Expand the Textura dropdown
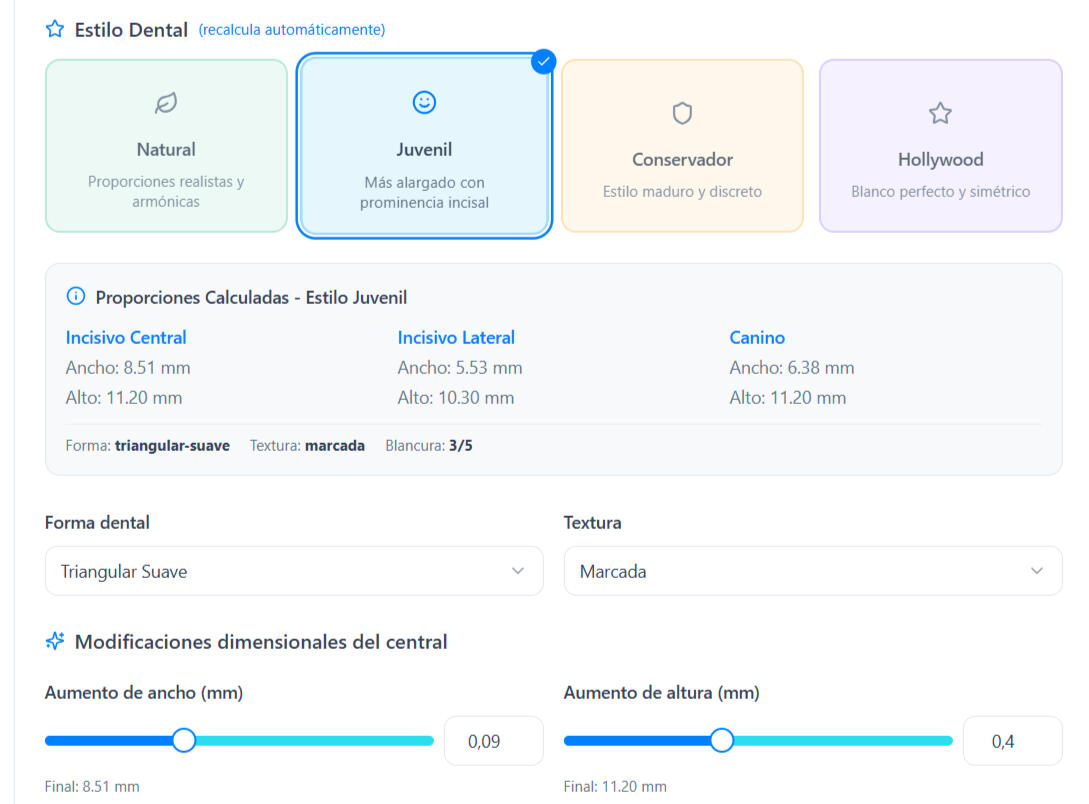1089x804 pixels. click(812, 571)
